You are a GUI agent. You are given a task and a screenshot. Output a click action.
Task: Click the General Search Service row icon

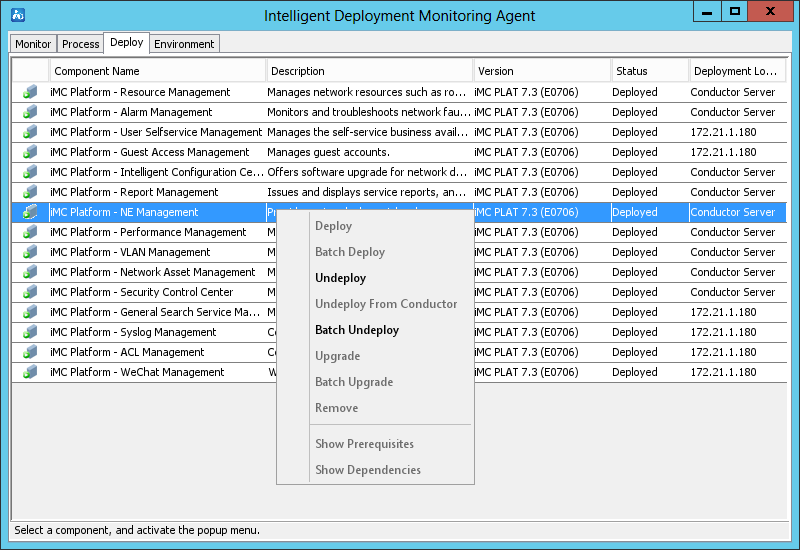(30, 312)
